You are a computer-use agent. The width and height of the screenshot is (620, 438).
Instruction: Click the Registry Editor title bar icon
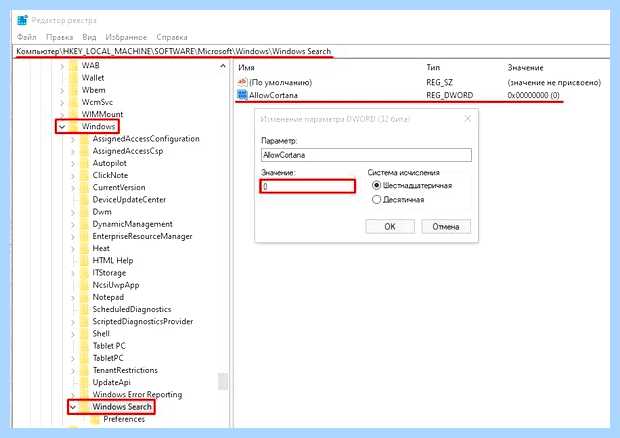[x=23, y=20]
